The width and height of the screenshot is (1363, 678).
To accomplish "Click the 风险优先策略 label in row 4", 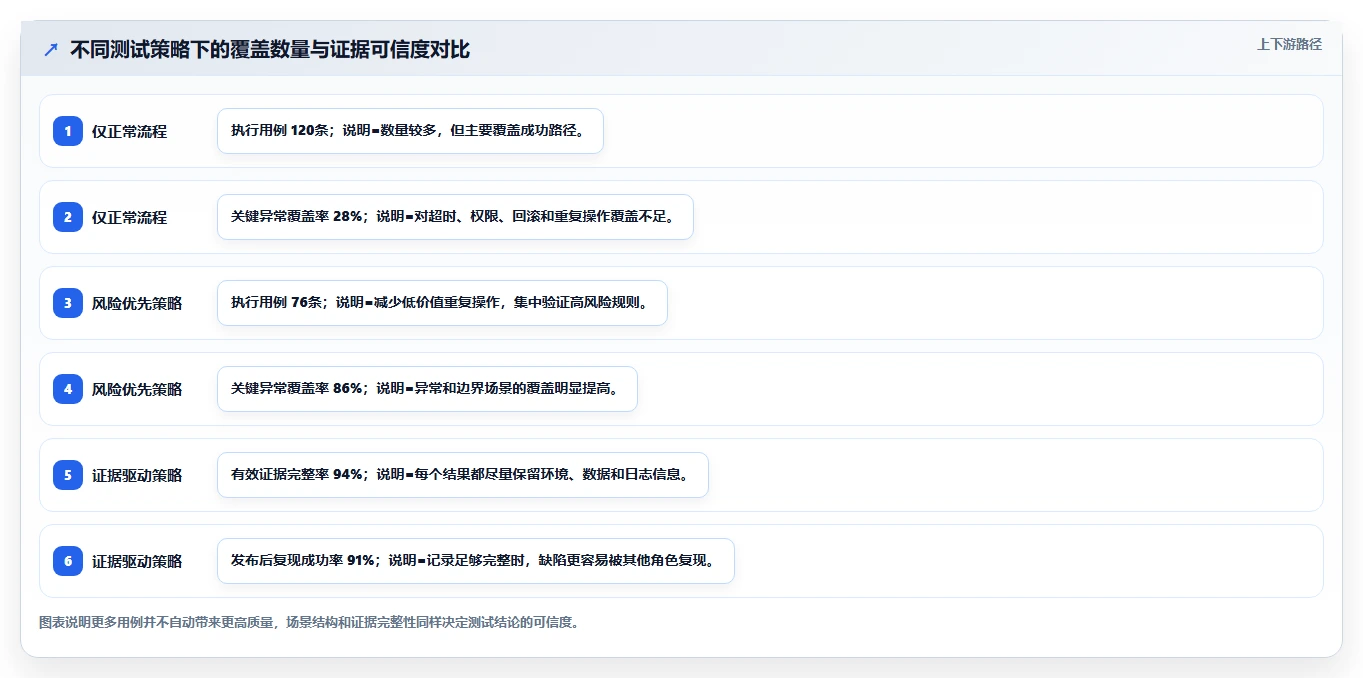I will coord(137,389).
